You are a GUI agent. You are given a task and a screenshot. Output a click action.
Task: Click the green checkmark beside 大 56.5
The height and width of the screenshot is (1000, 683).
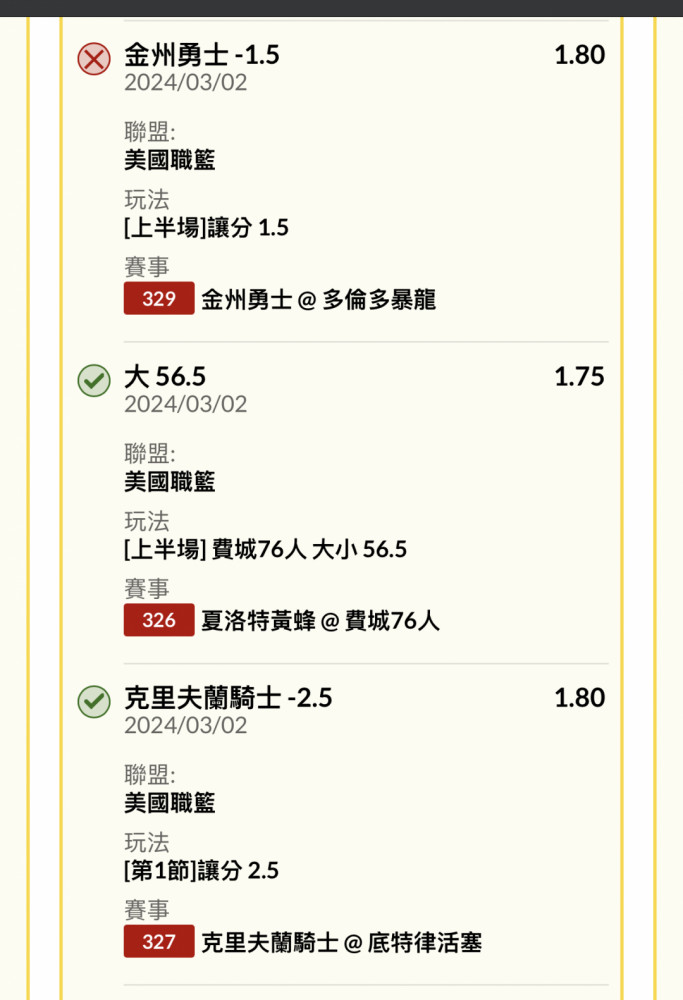[94, 381]
